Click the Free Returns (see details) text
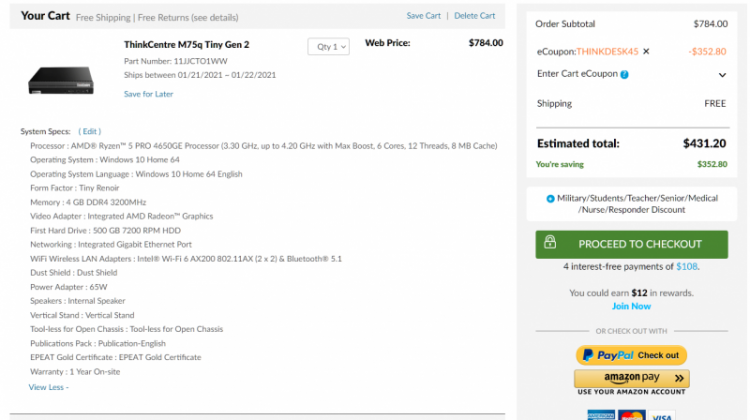 [x=188, y=18]
